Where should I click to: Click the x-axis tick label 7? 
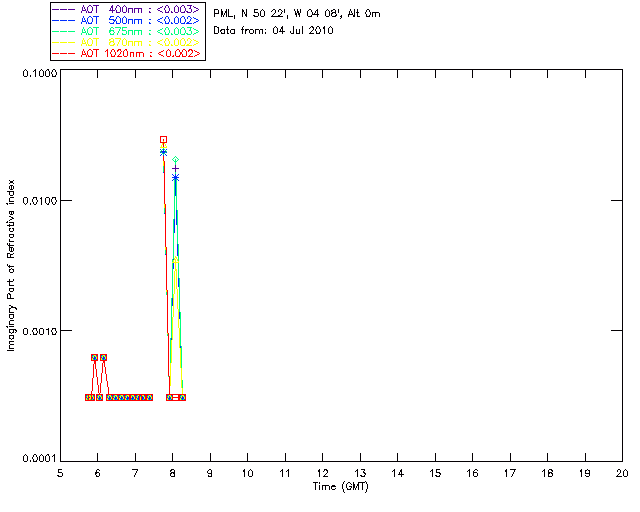pos(135,473)
